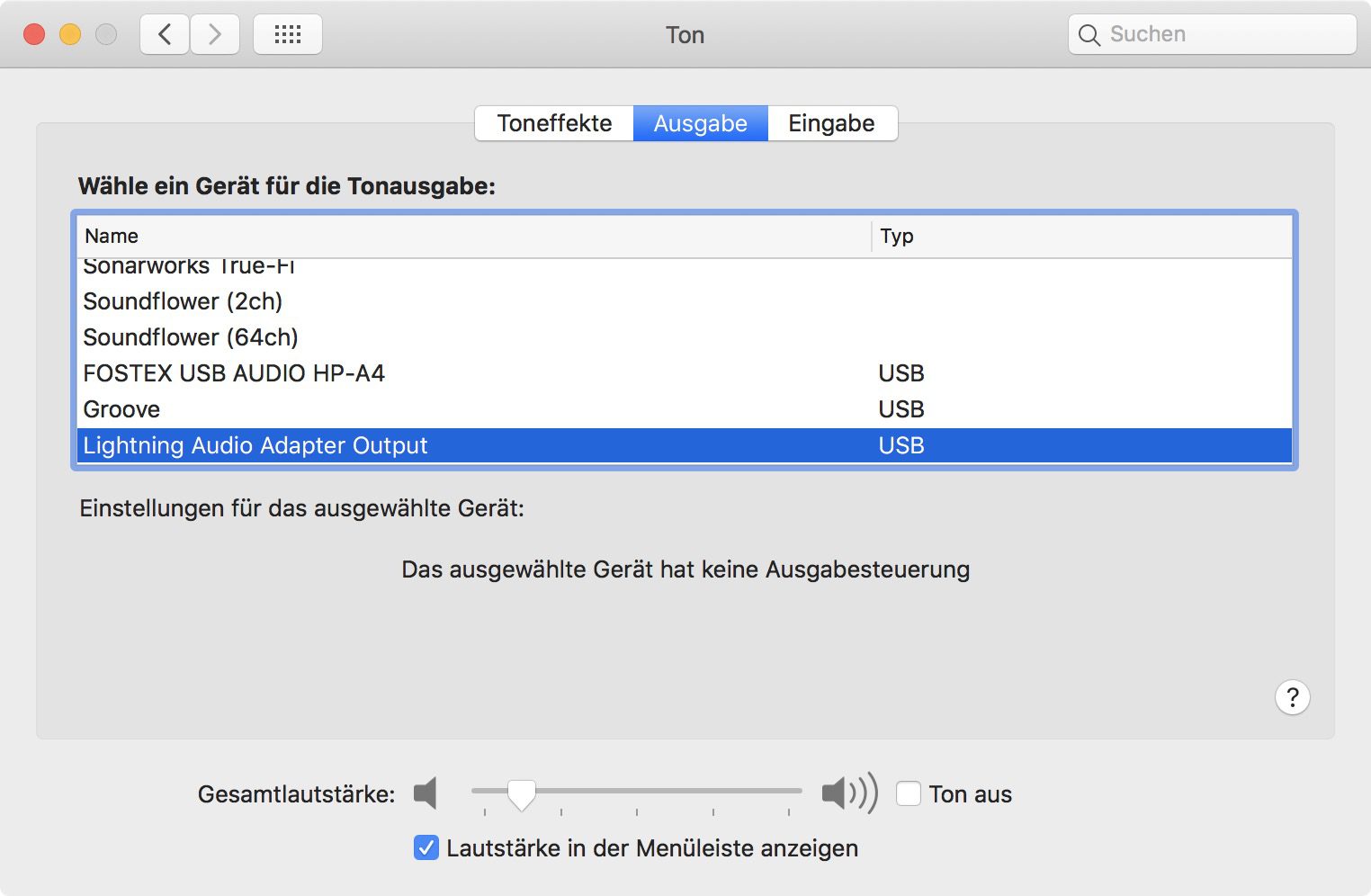Click the help question mark button
Viewport: 1371px width, 896px height.
1292,697
